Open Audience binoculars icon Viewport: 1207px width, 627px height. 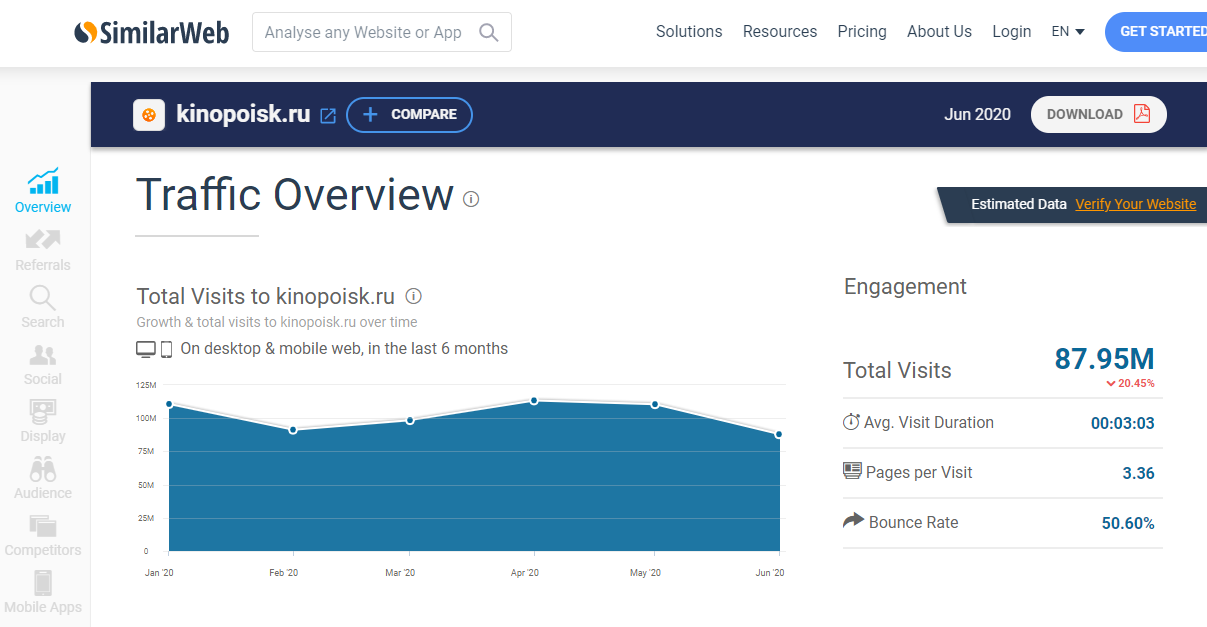[x=43, y=469]
